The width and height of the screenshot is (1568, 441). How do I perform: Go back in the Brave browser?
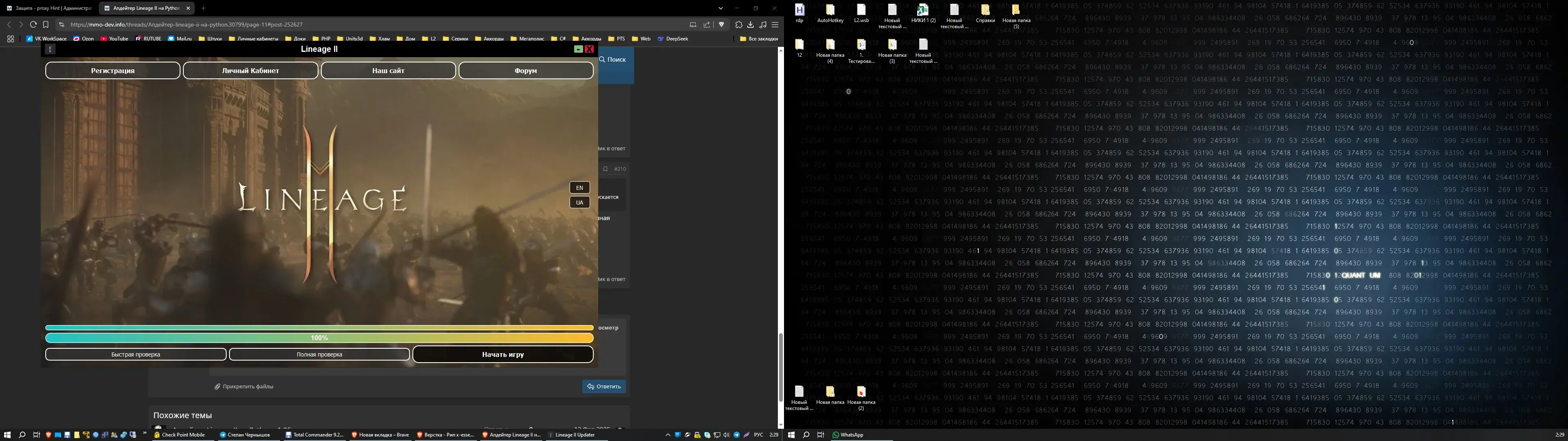9,25
